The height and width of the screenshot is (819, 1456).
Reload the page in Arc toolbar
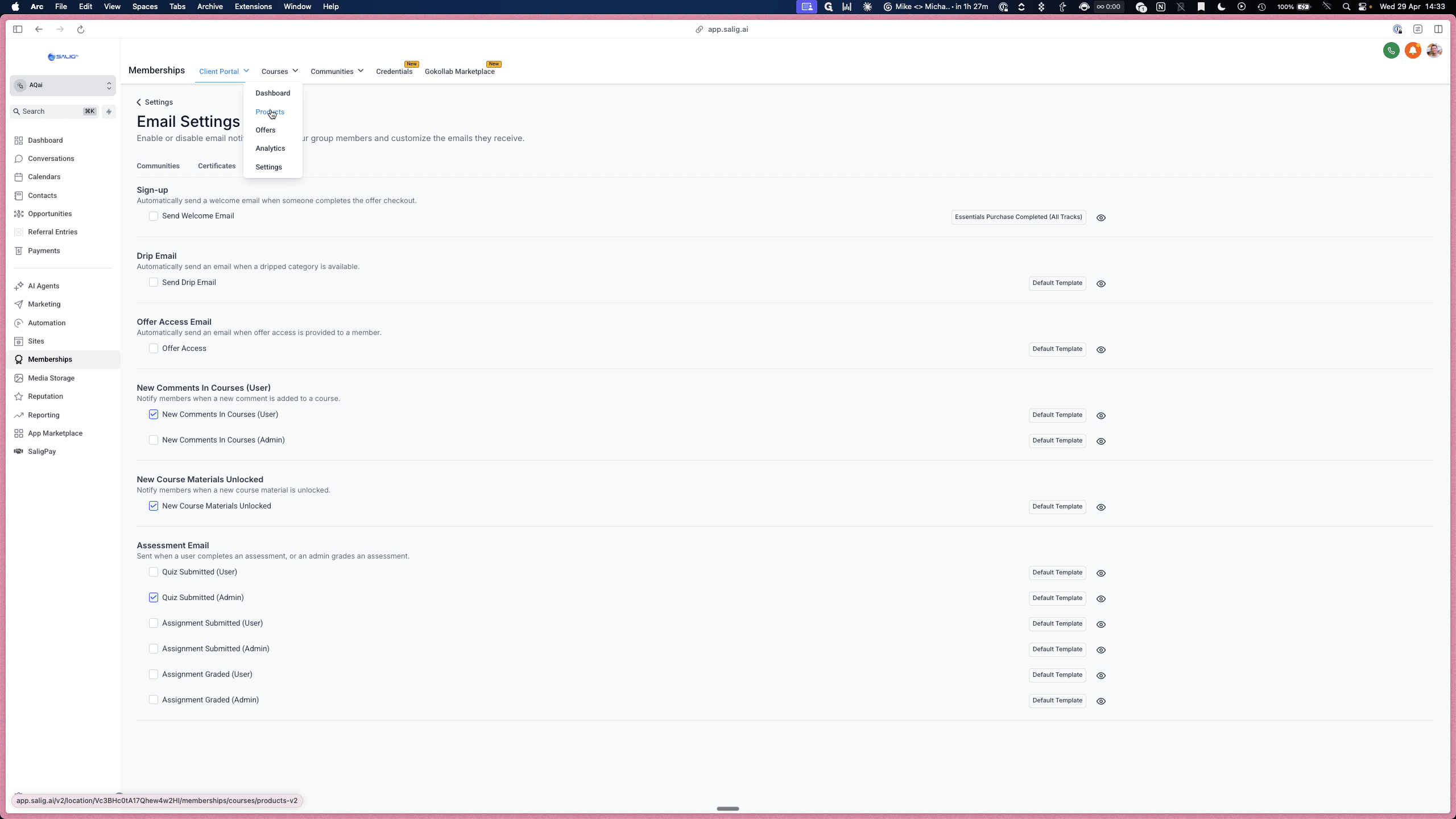pyautogui.click(x=81, y=30)
